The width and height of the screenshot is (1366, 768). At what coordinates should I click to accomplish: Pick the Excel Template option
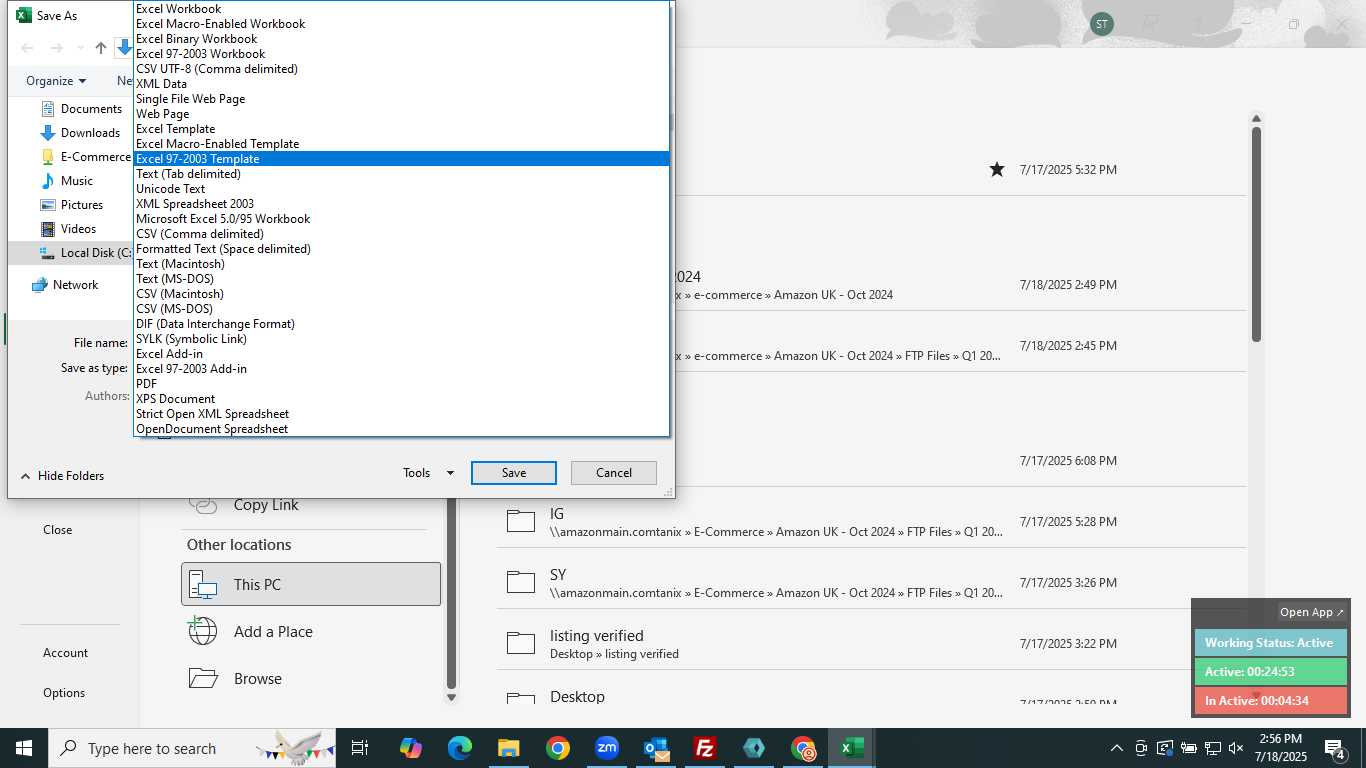point(401,129)
